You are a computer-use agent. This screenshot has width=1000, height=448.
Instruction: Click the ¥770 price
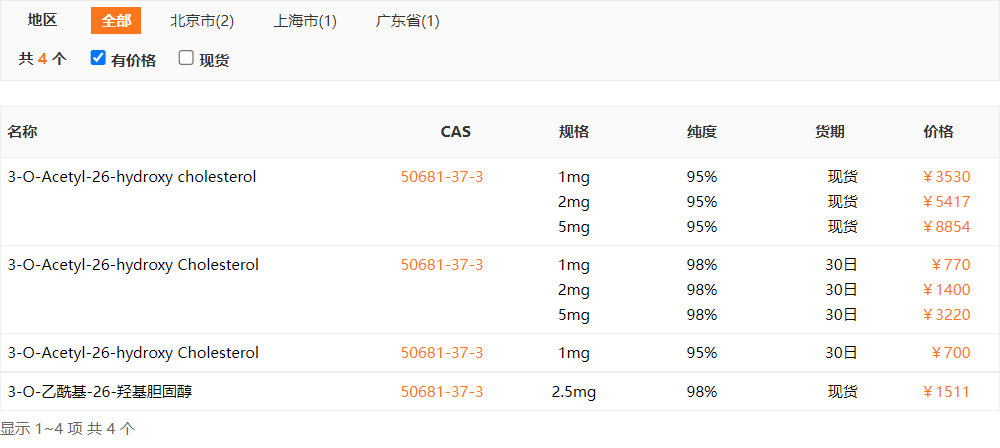(950, 265)
